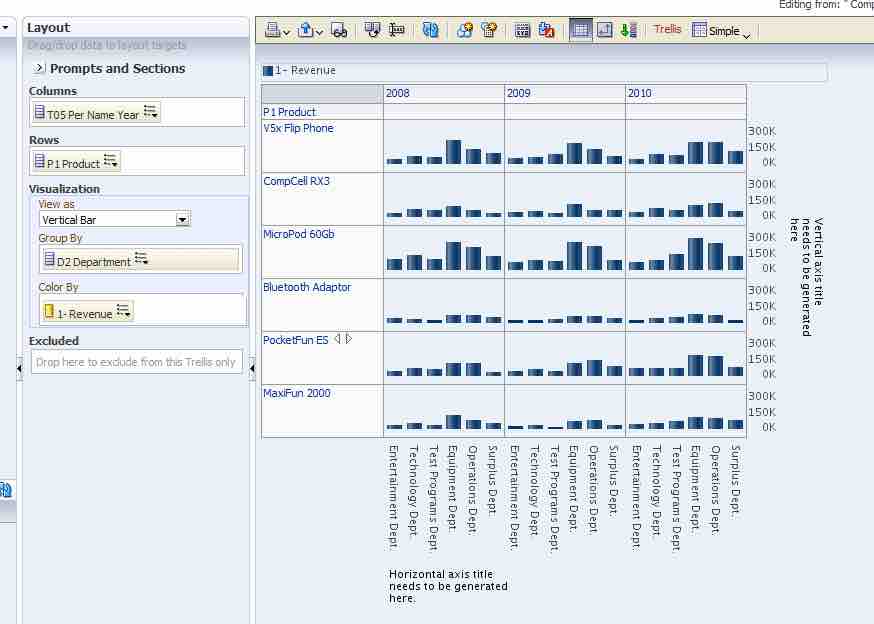Click the chart layout icon beside the grid icon
The image size is (874, 624).
[605, 29]
